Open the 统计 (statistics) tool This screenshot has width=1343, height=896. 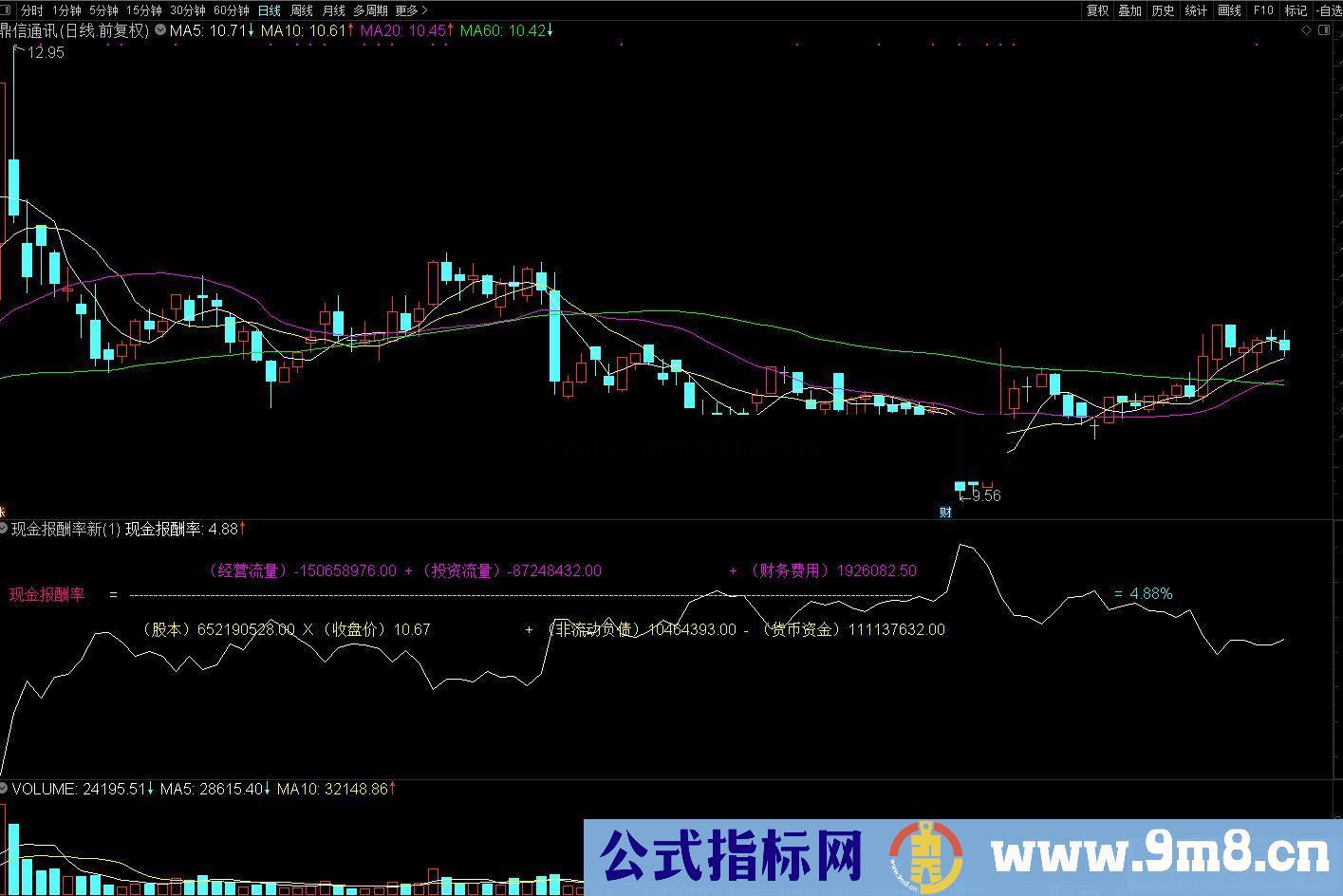pyautogui.click(x=1194, y=10)
